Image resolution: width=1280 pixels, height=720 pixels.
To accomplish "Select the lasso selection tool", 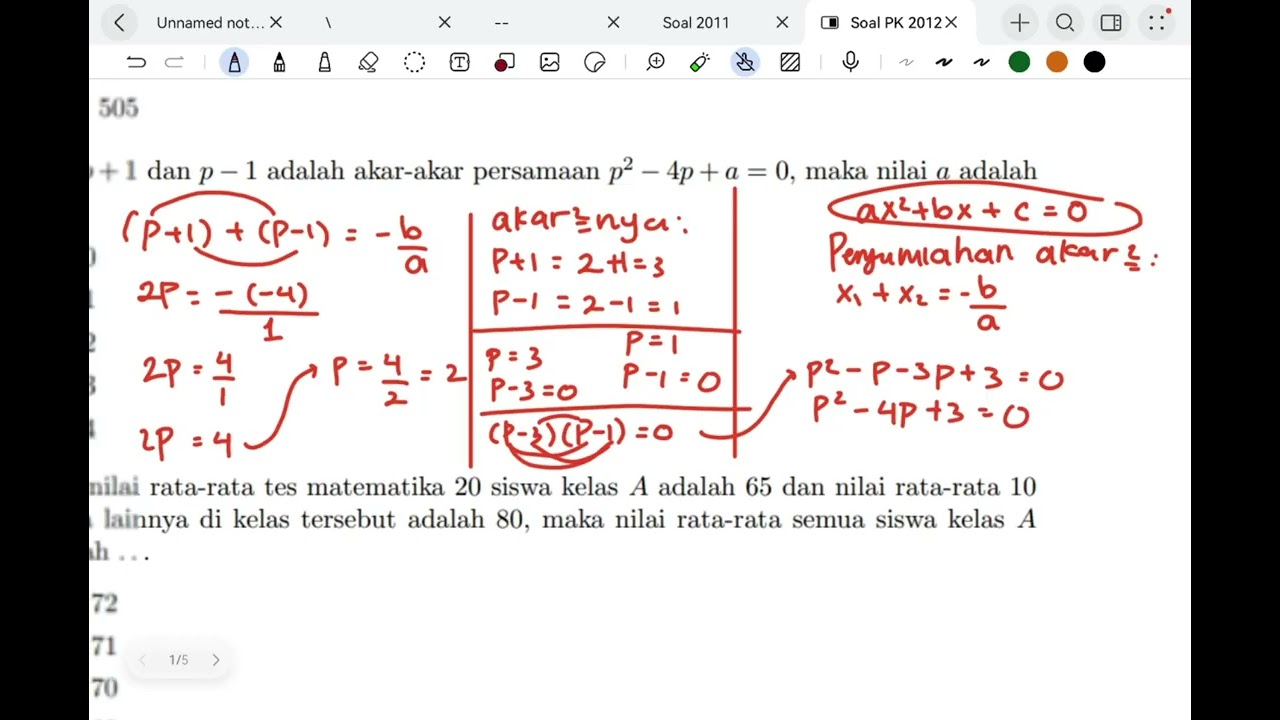I will pyautogui.click(x=414, y=62).
